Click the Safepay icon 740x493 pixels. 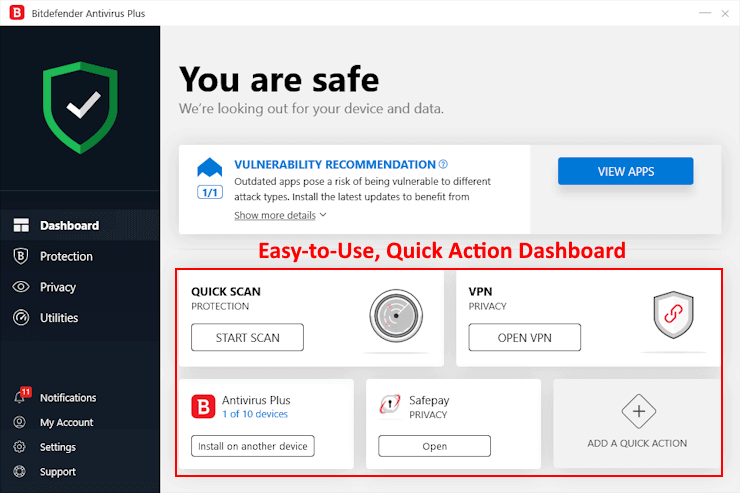click(x=389, y=404)
